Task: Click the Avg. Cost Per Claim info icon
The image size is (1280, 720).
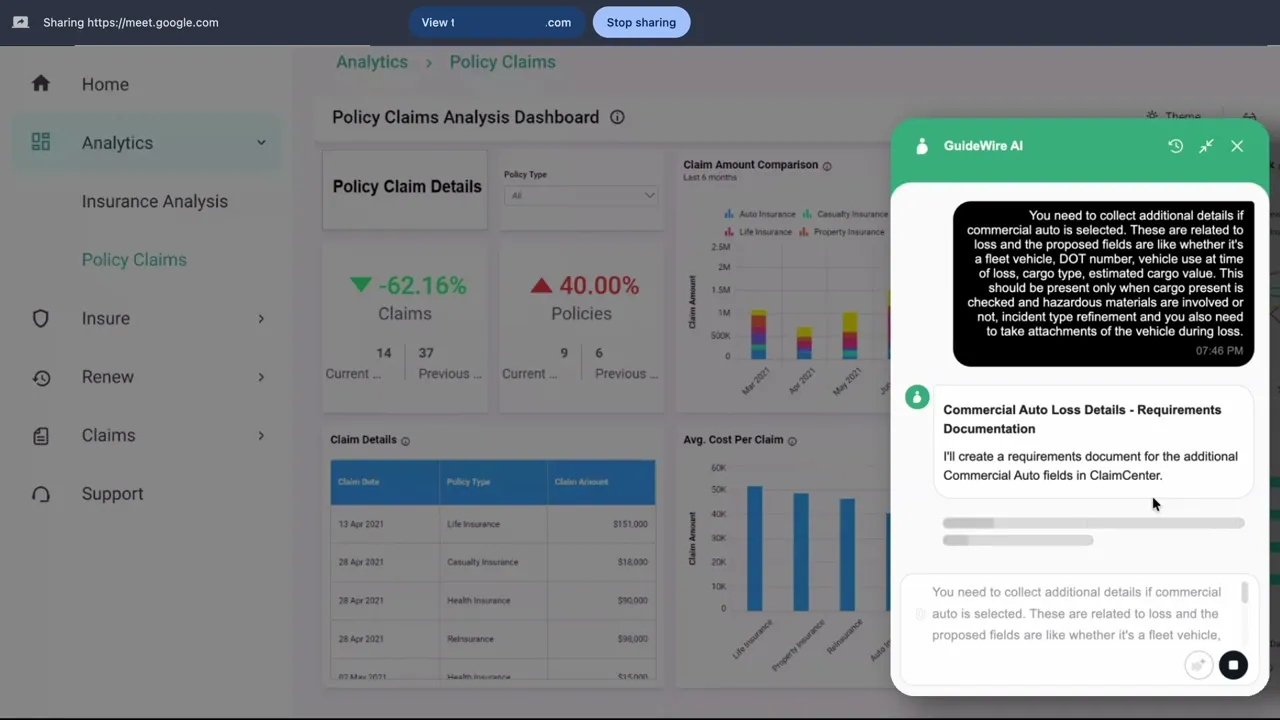Action: pyautogui.click(x=792, y=441)
